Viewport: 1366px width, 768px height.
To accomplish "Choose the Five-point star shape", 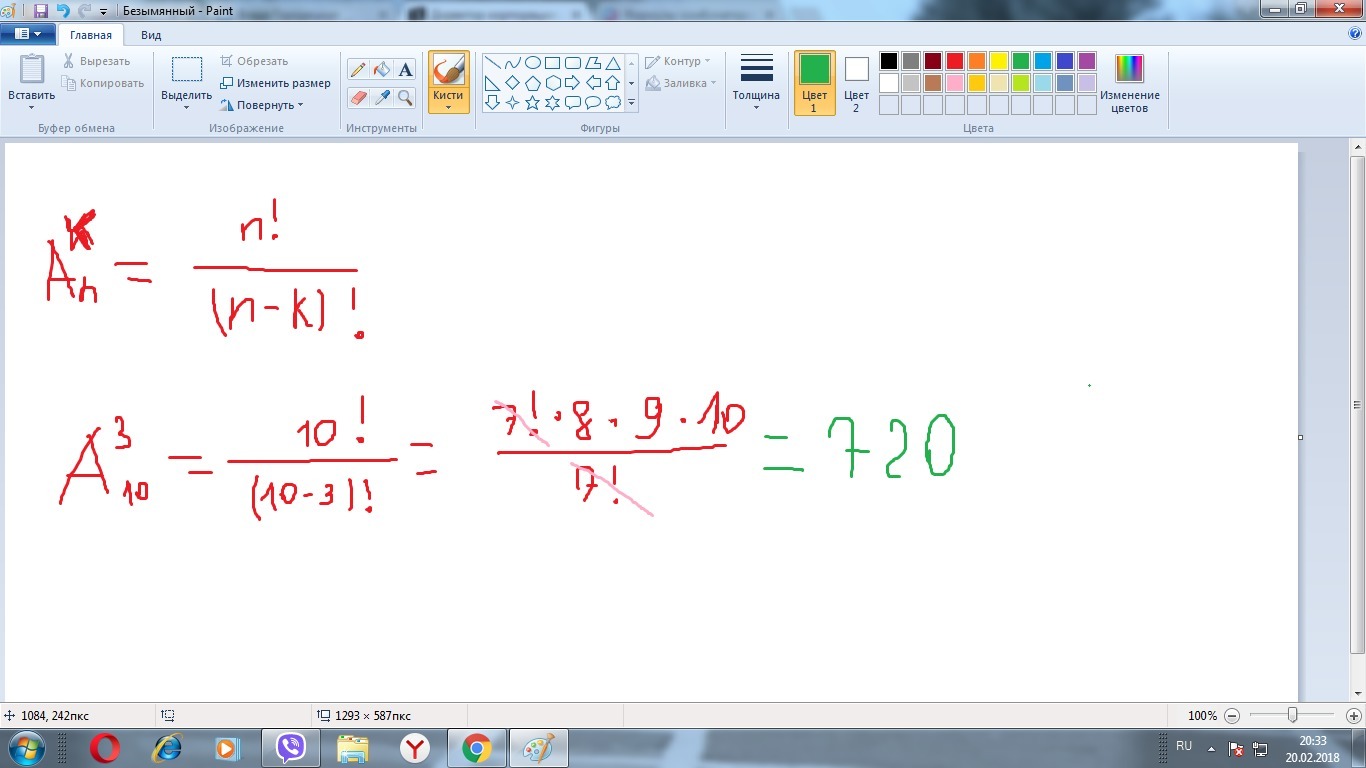I will click(x=533, y=102).
